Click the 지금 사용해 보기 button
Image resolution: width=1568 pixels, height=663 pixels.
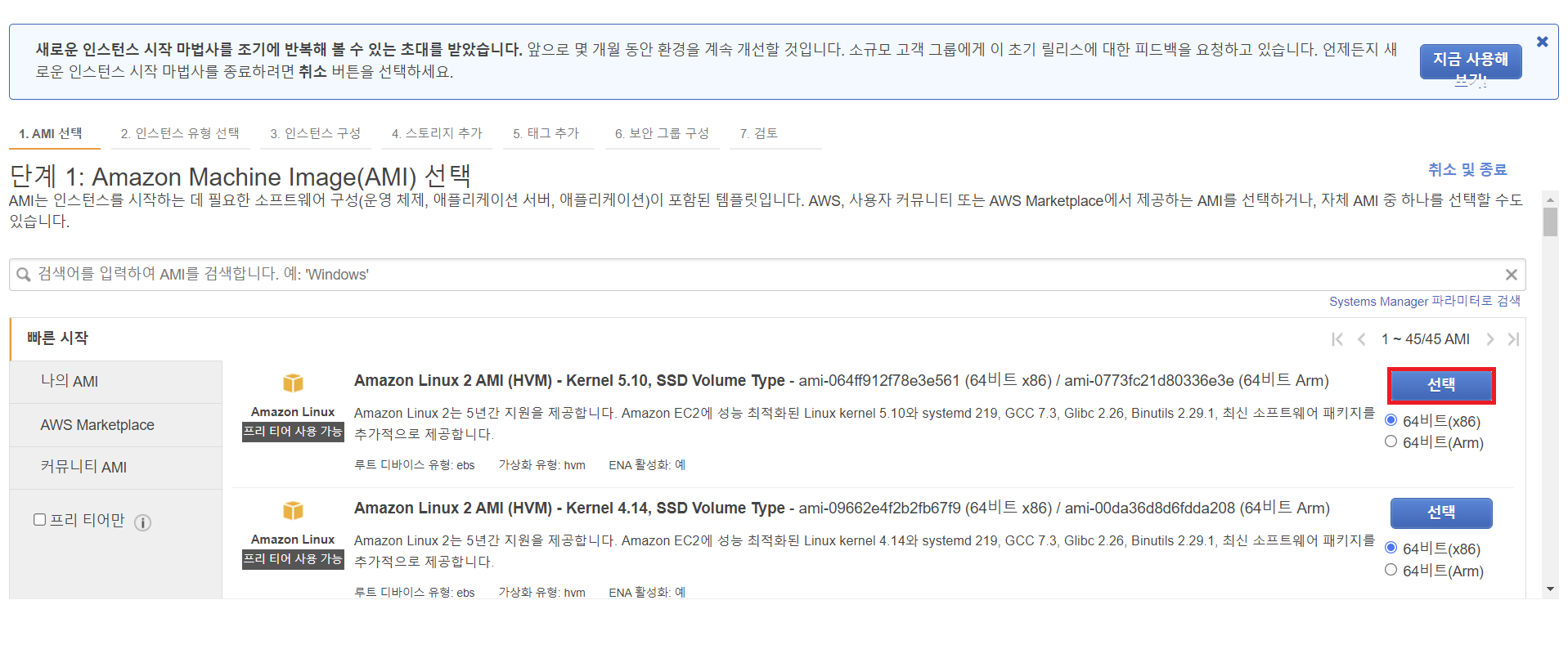click(1471, 62)
